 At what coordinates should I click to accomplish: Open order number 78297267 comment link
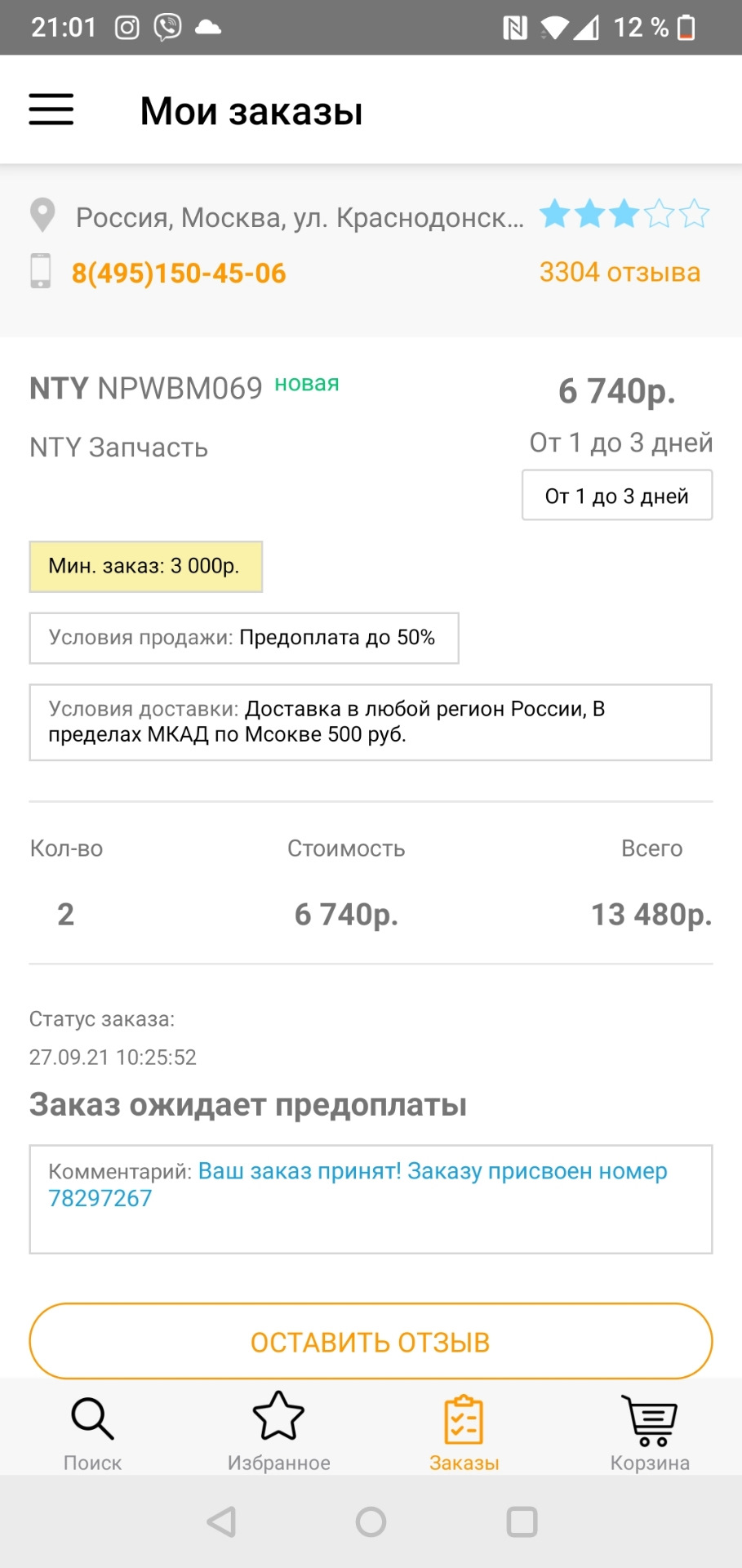[x=100, y=1199]
